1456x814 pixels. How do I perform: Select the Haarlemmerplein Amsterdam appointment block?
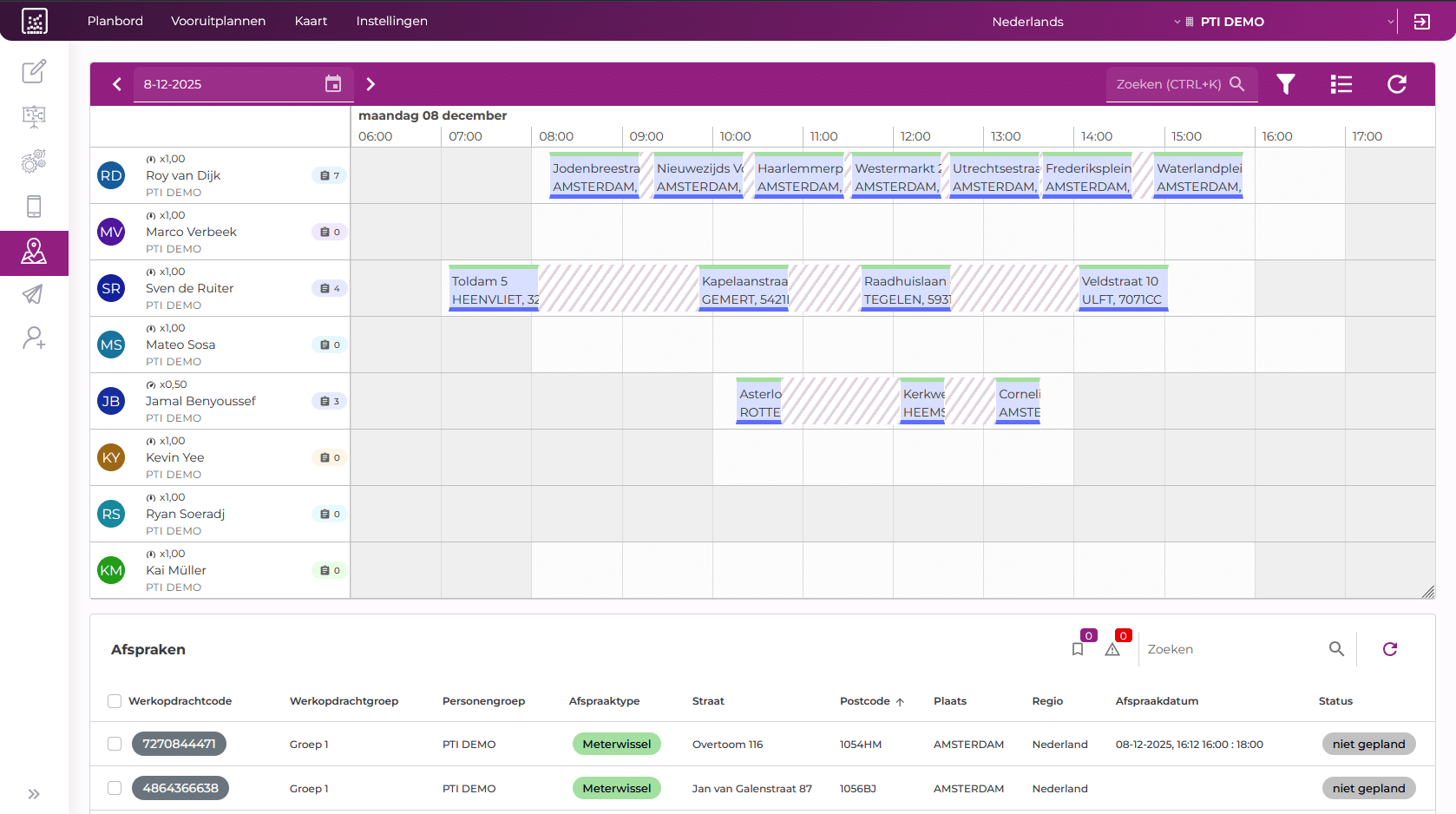click(x=799, y=175)
